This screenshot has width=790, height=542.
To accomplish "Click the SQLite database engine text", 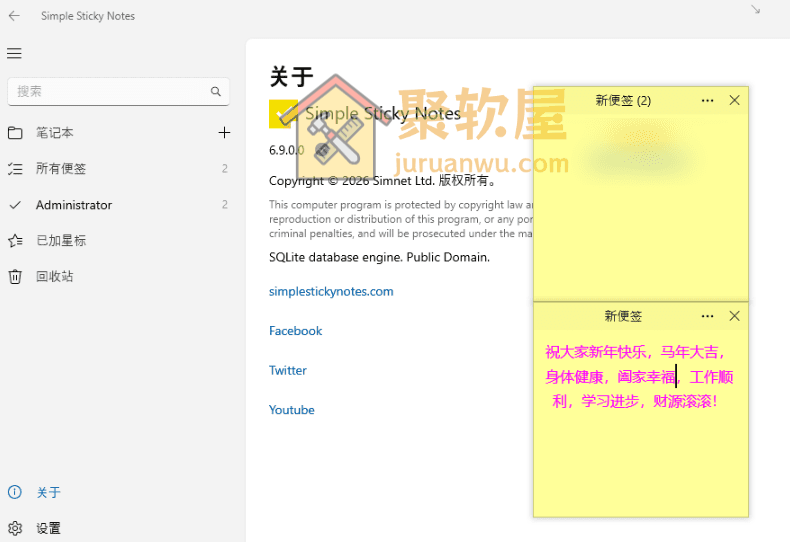I will coord(379,257).
